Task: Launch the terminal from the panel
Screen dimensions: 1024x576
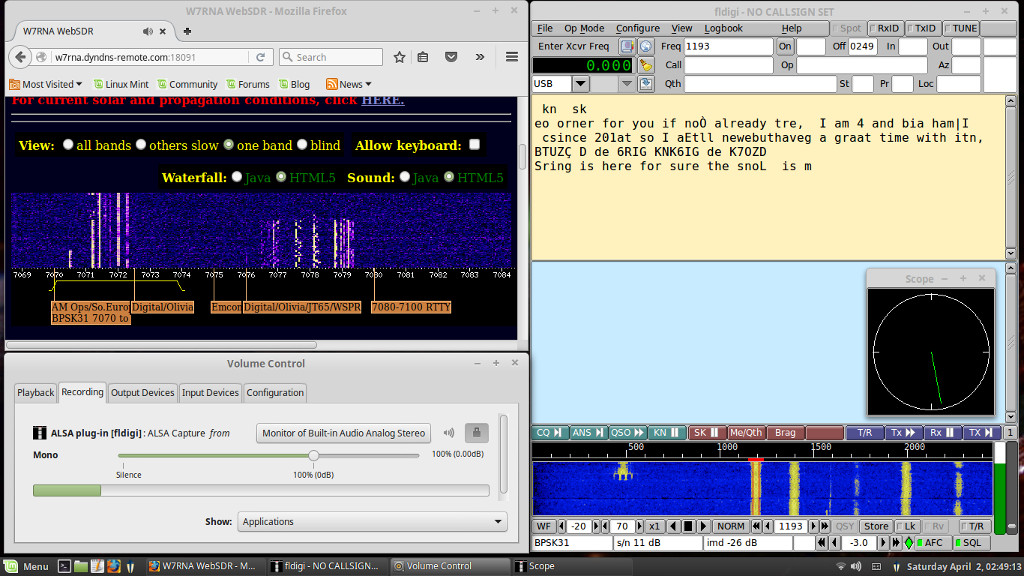Action: coord(64,566)
